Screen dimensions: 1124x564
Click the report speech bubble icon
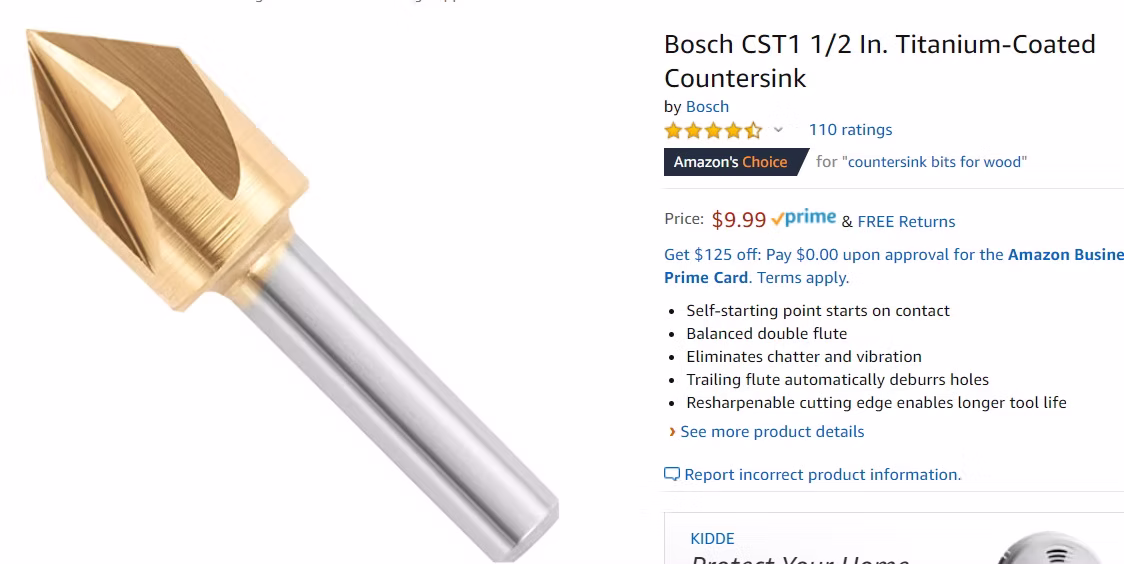click(672, 475)
